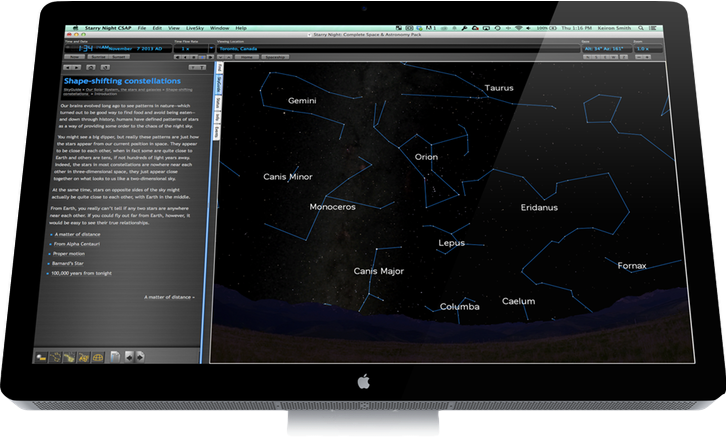This screenshot has width=726, height=447.
Task: Open the Window menu
Action: (219, 28)
